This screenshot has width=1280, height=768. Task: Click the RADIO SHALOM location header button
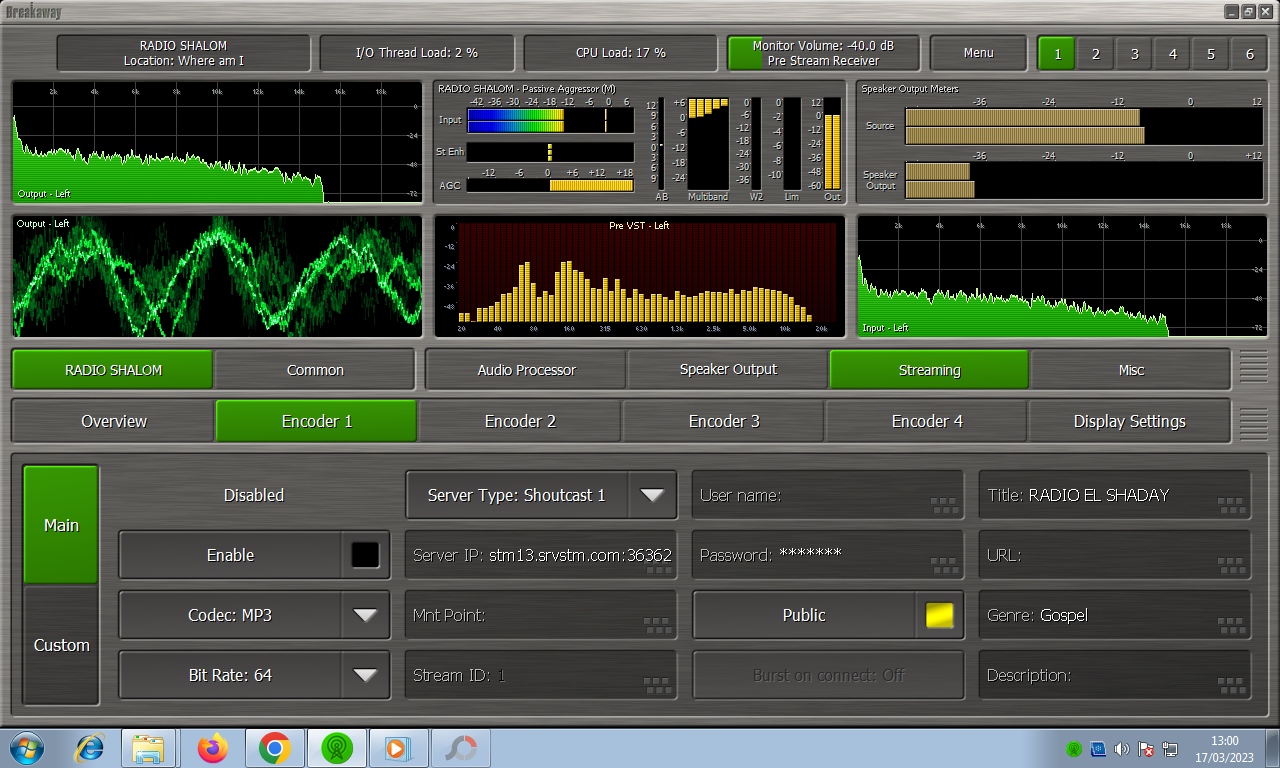pos(183,53)
